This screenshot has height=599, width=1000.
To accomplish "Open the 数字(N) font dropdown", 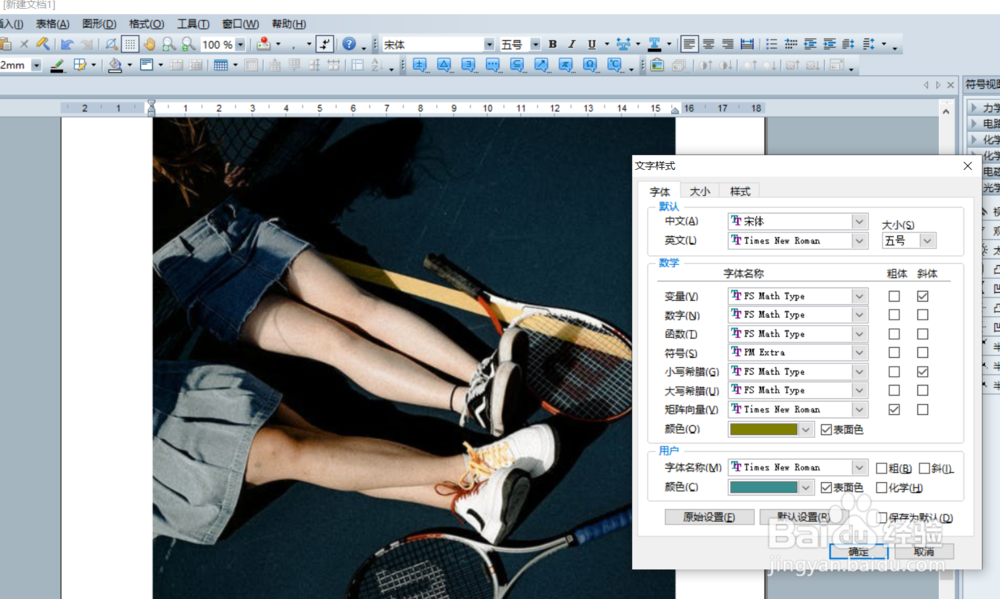I will coord(859,314).
